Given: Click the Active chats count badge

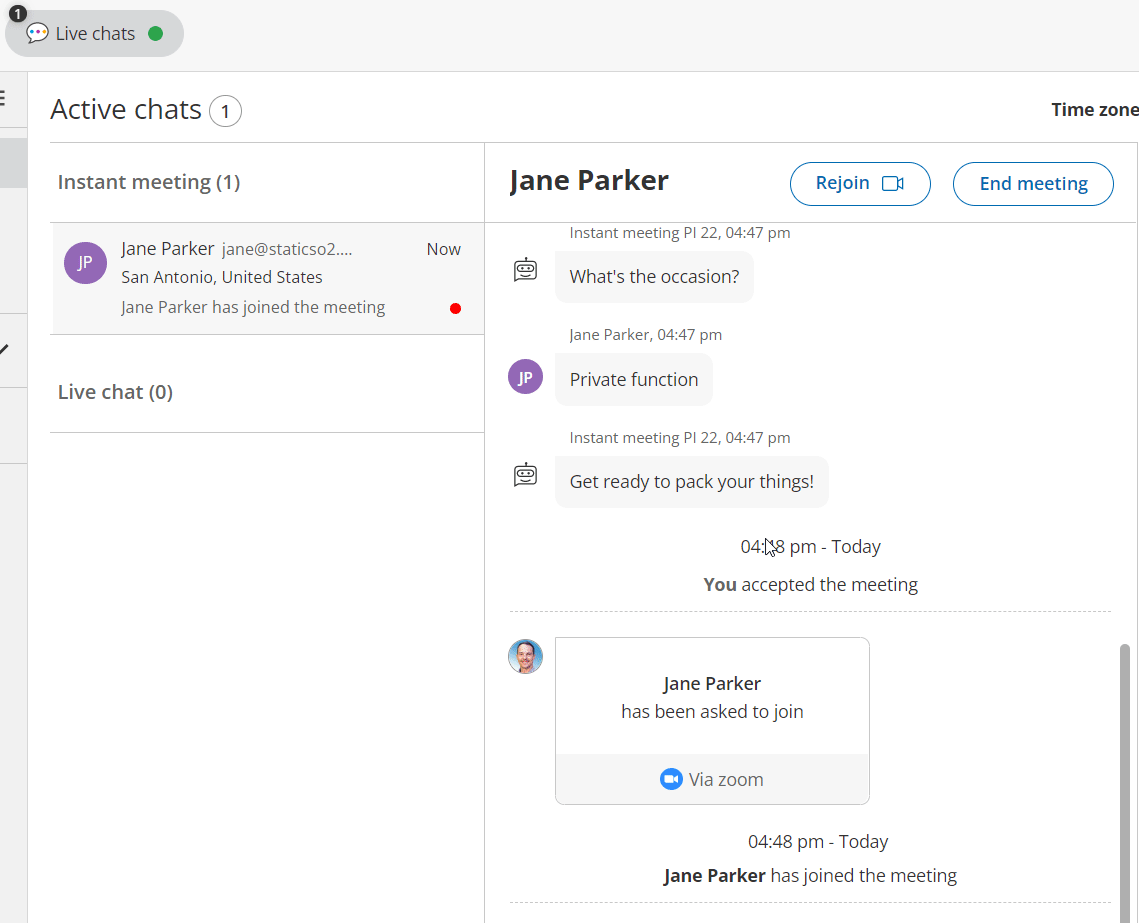Looking at the screenshot, I should pyautogui.click(x=225, y=111).
